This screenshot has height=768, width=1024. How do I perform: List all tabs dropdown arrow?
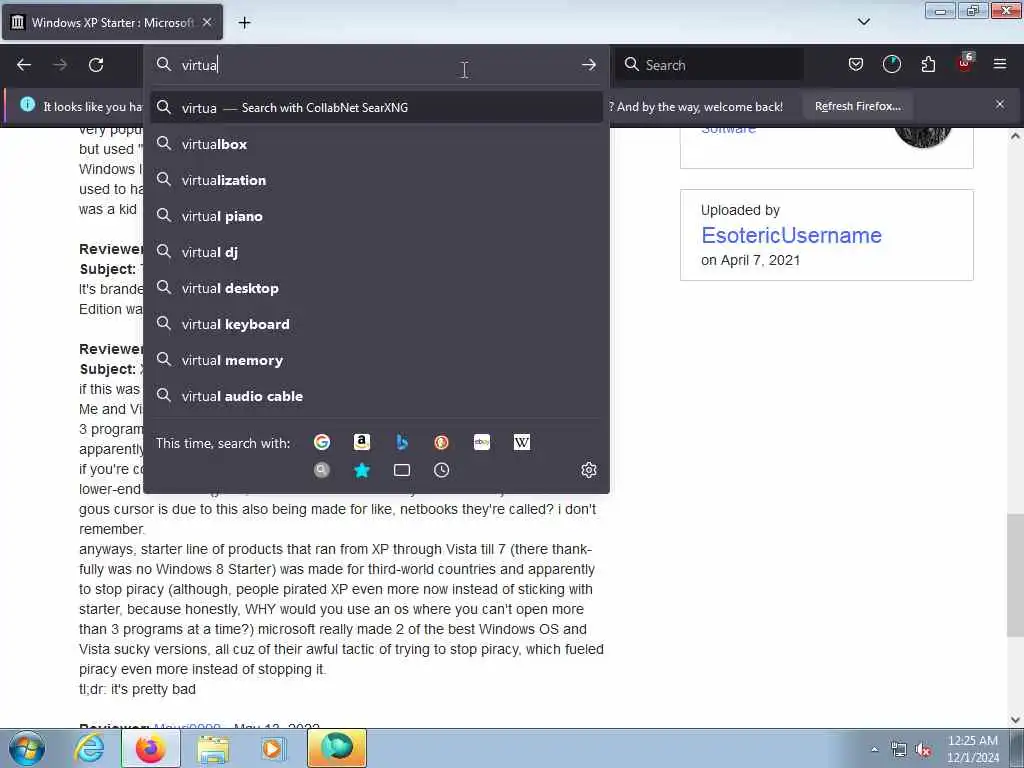point(863,22)
